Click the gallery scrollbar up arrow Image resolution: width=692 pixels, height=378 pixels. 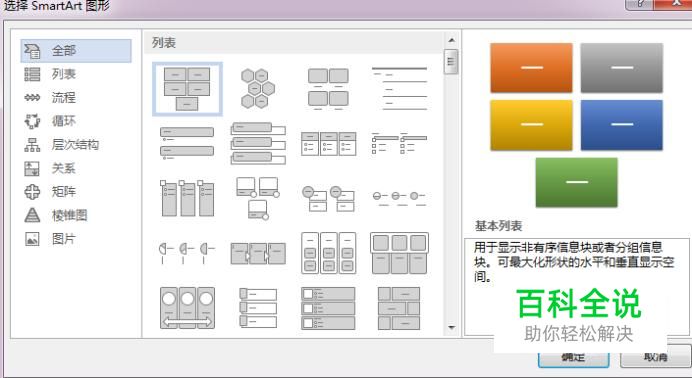[x=451, y=40]
